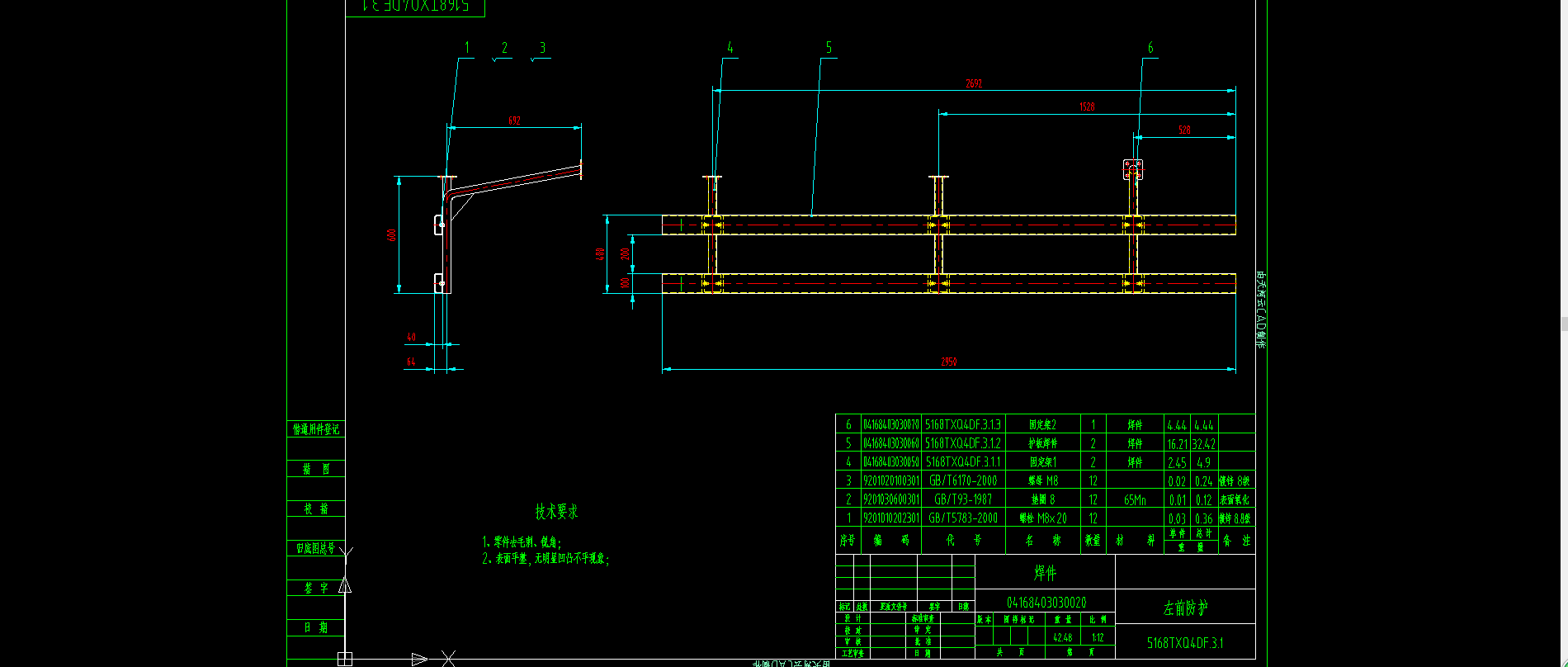Viewport: 1568px width, 667px height.
Task: Select the 工艺审查 label in title block
Action: click(x=853, y=653)
